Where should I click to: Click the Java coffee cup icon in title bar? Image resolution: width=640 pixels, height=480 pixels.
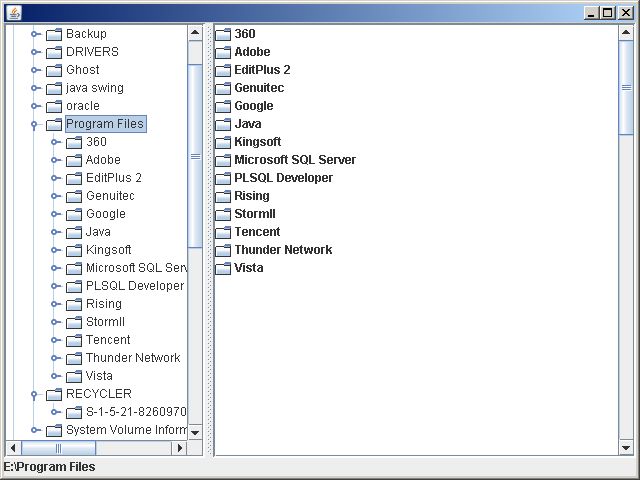14,13
